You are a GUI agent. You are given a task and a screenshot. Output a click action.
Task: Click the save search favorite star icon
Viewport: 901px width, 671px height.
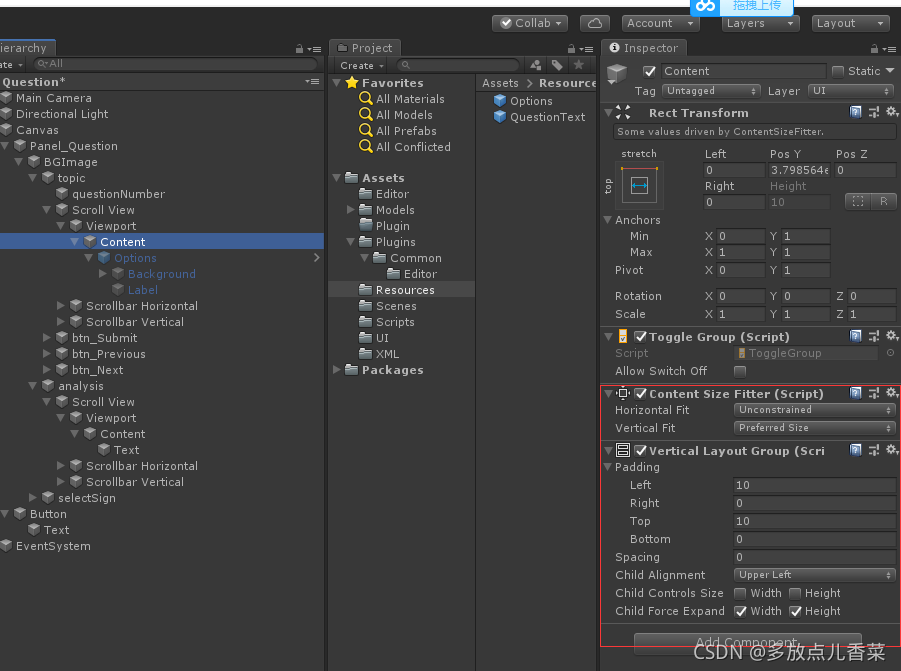[x=579, y=65]
